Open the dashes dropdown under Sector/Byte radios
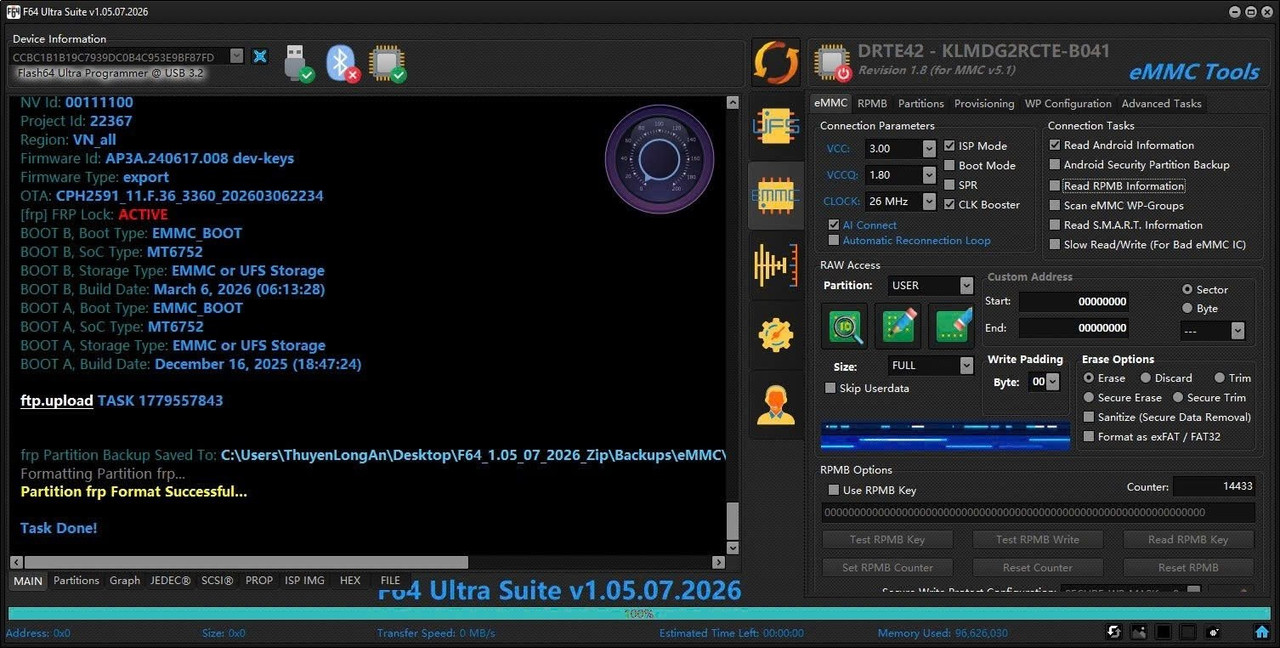The width and height of the screenshot is (1280, 648). point(1238,330)
